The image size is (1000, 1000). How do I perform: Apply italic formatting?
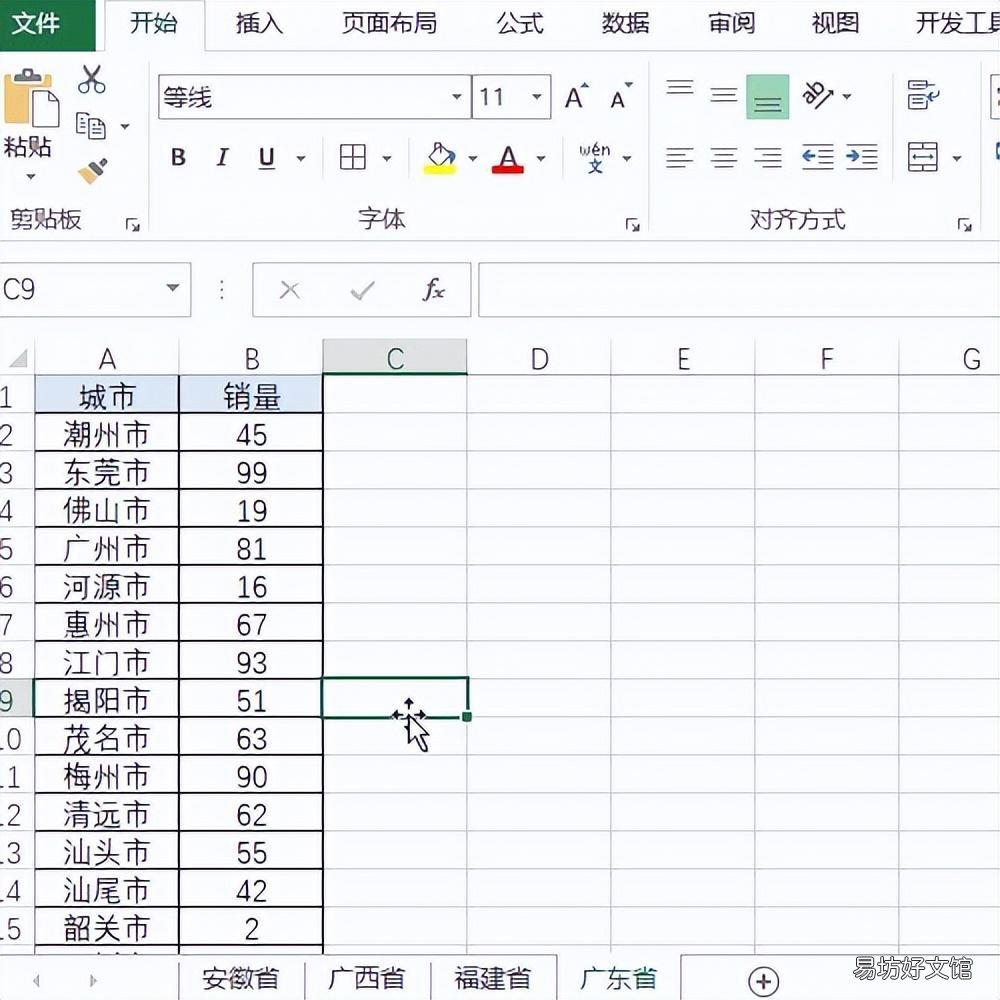[222, 158]
